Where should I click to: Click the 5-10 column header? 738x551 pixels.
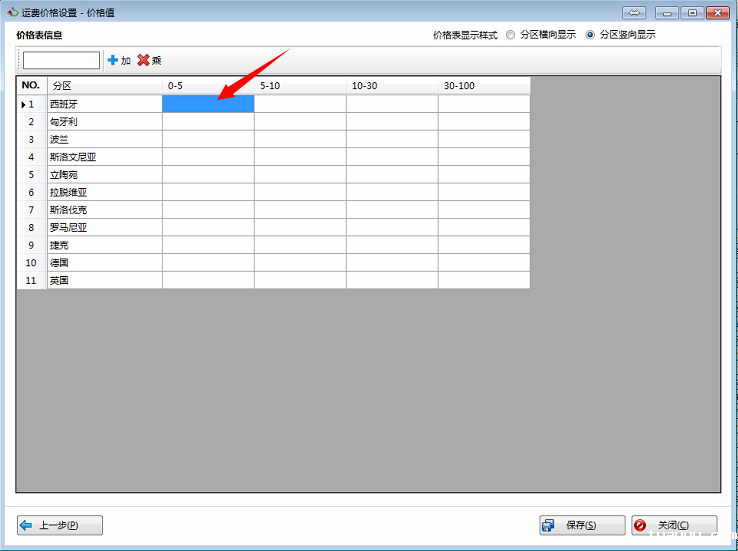(300, 86)
